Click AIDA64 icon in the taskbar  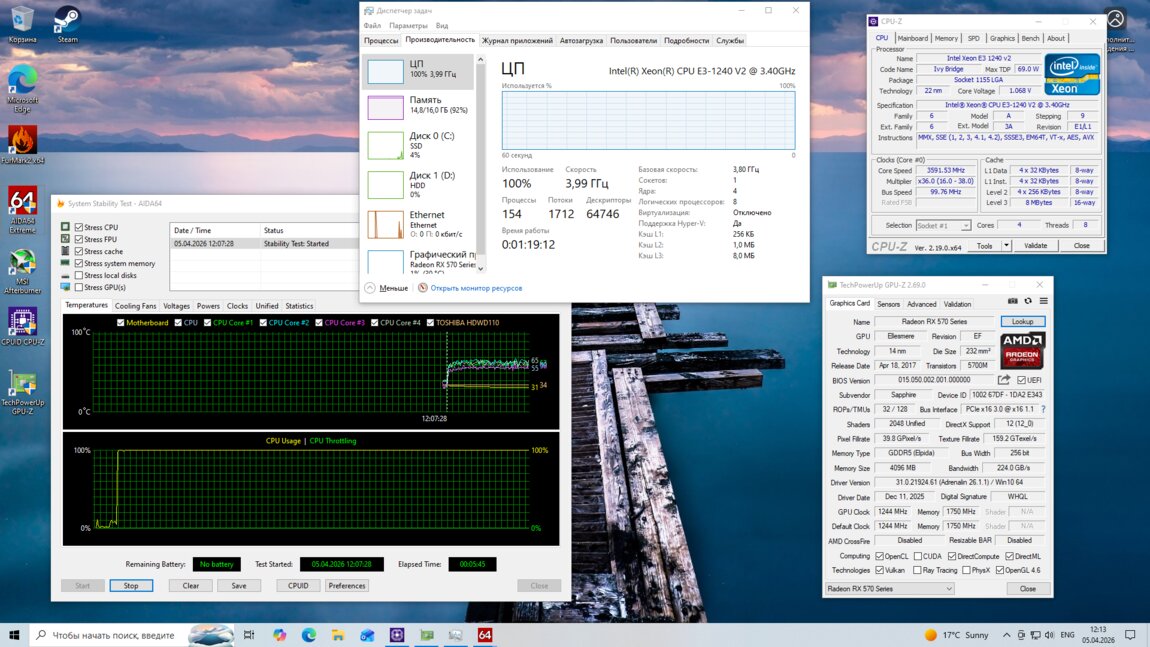click(x=484, y=635)
